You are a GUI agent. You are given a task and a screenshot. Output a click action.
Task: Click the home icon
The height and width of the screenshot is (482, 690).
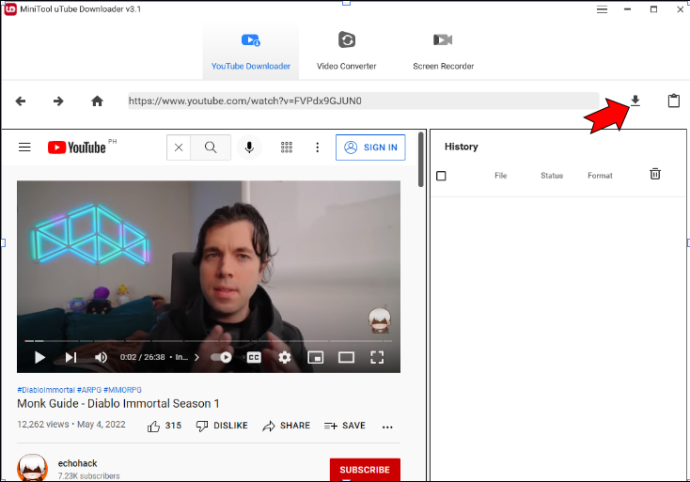click(97, 101)
